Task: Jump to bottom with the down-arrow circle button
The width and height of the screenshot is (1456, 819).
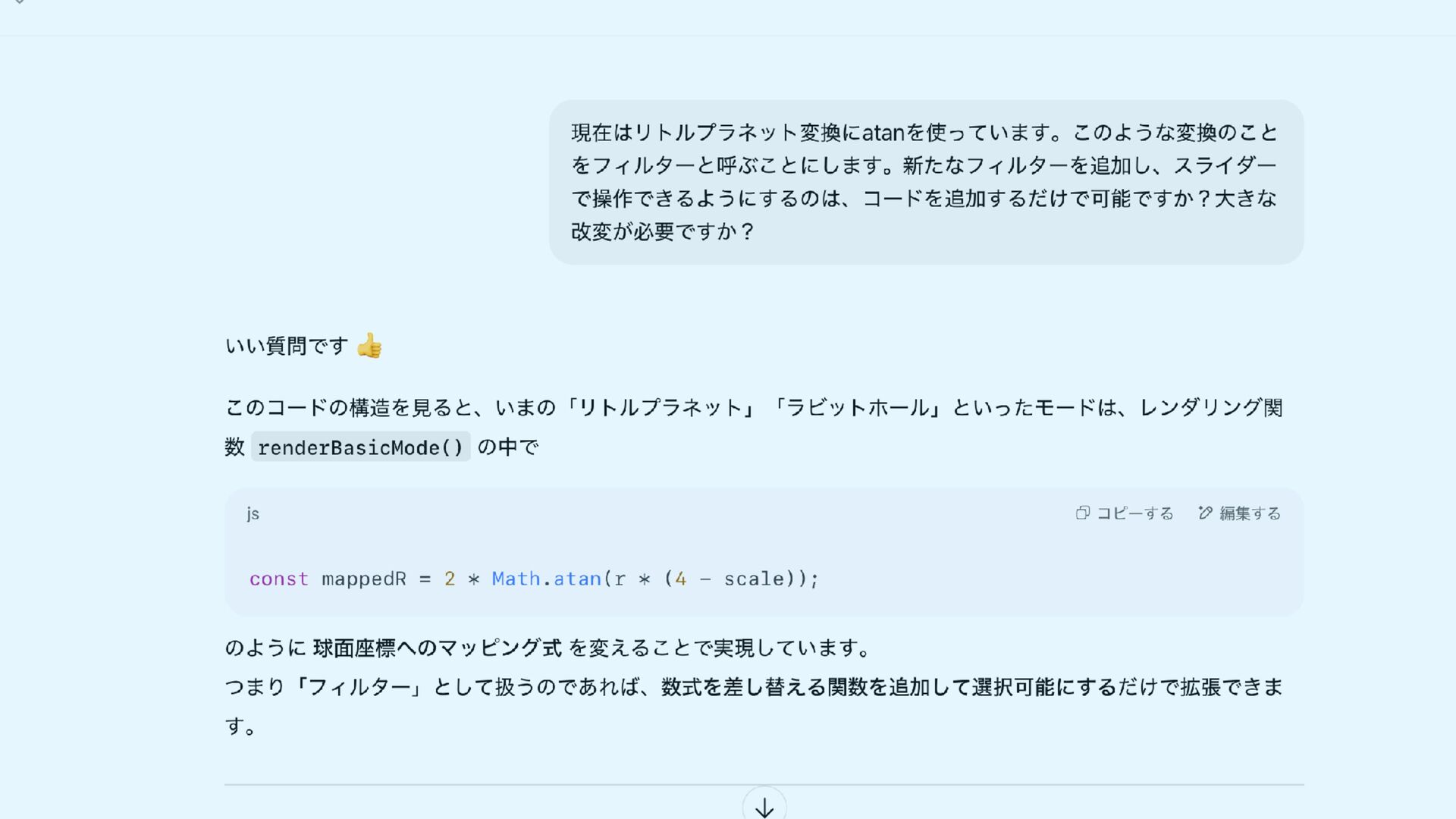Action: pos(764,806)
